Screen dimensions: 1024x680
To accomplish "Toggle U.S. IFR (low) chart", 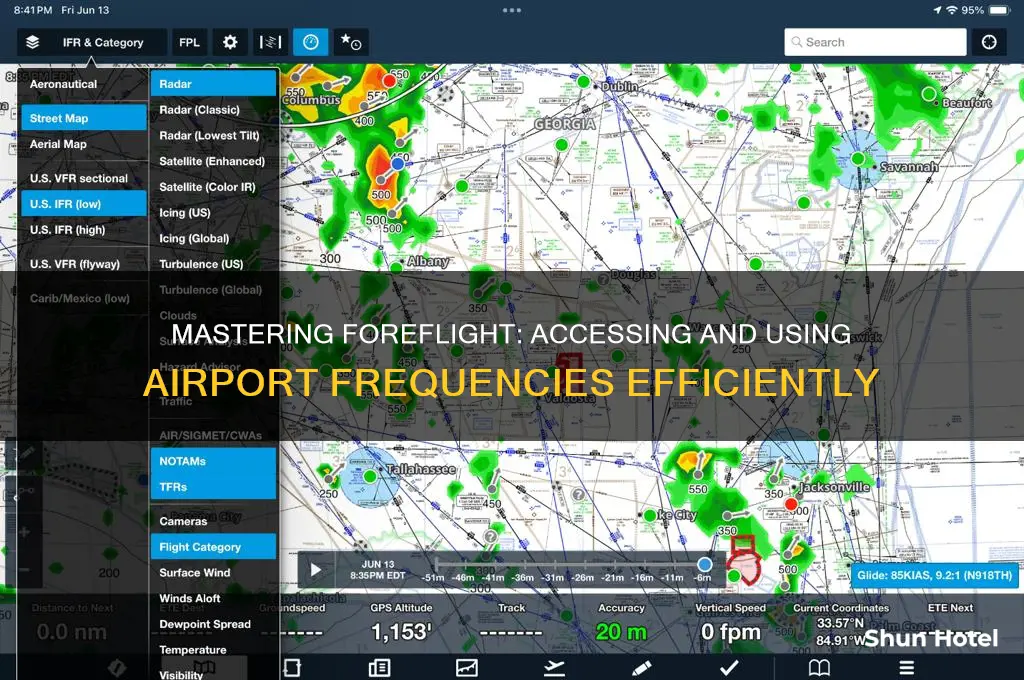I will (x=83, y=204).
